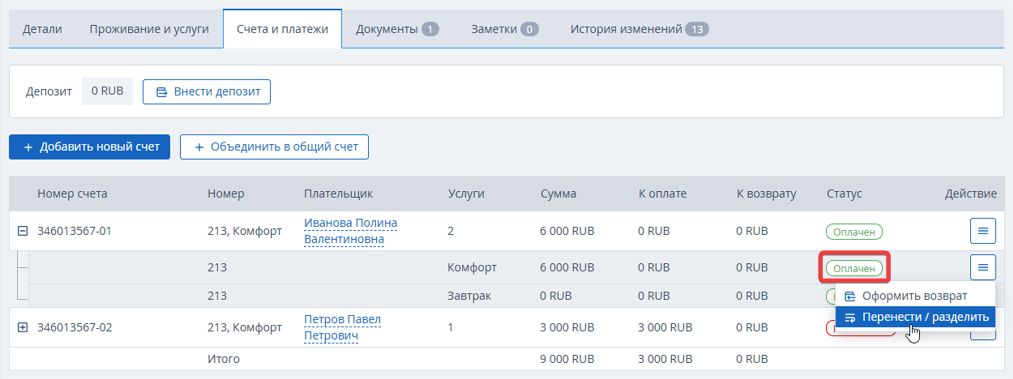1013x379 pixels.
Task: Click the wallet icon in Внести депозит button
Action: click(162, 92)
